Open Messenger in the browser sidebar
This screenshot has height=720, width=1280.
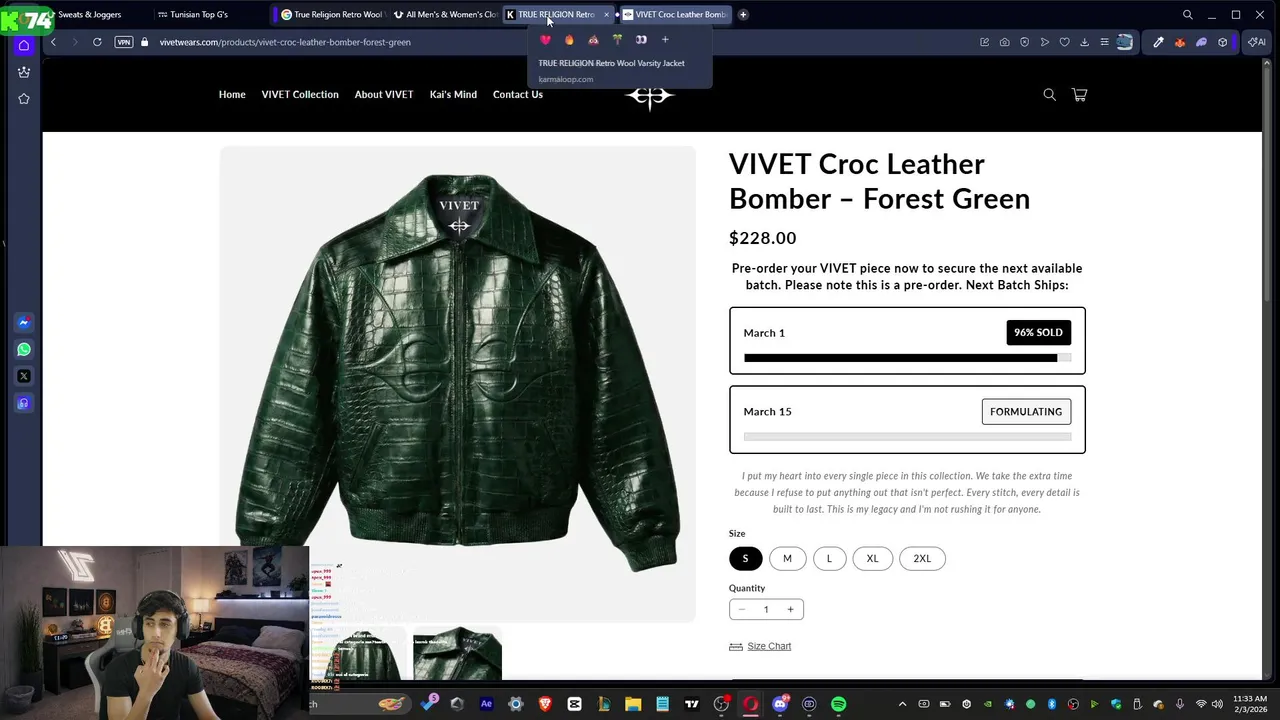click(x=24, y=322)
